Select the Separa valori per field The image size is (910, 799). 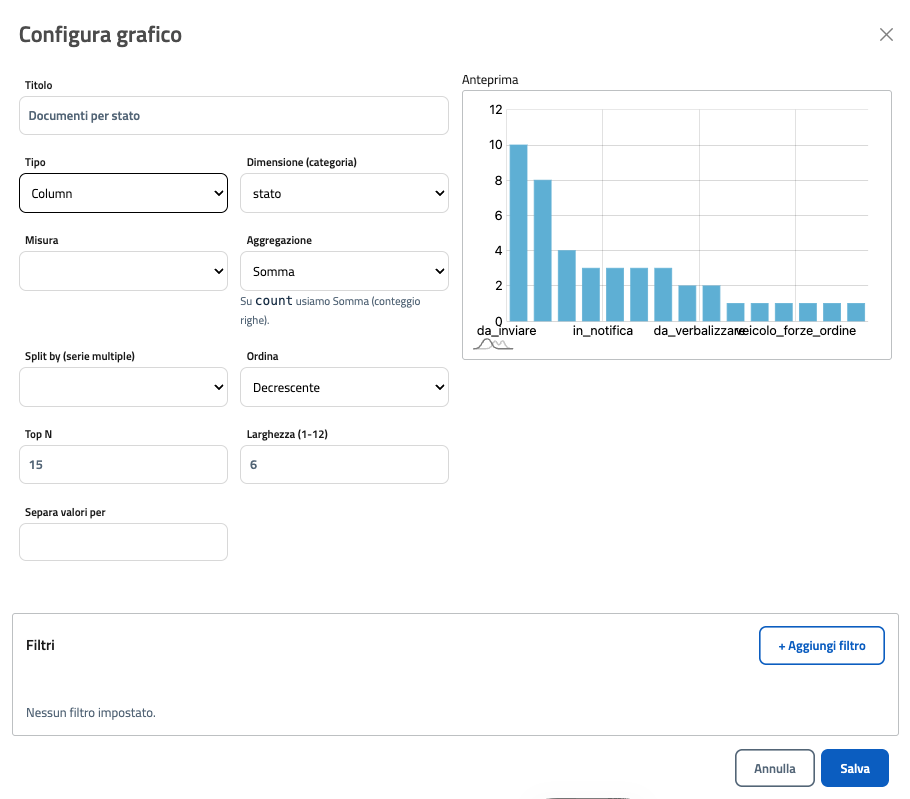[x=123, y=542]
